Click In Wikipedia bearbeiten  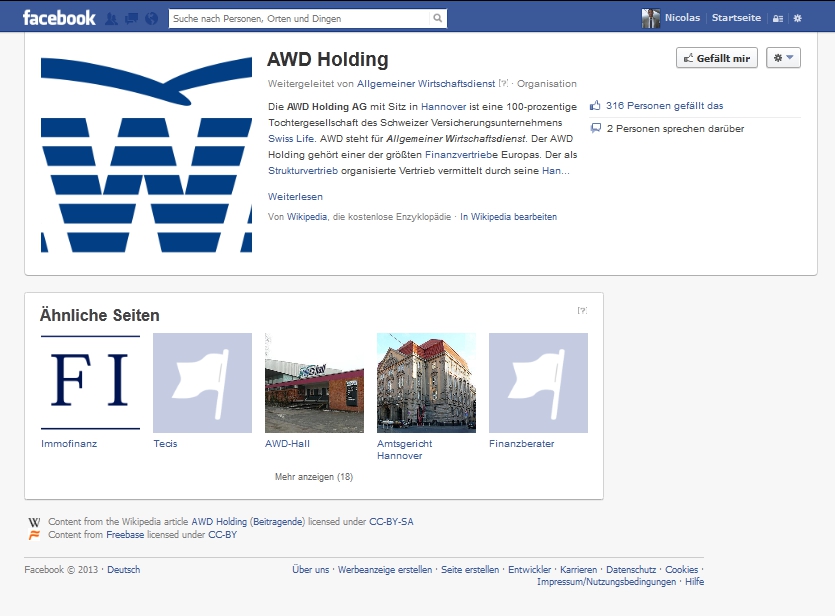(509, 217)
